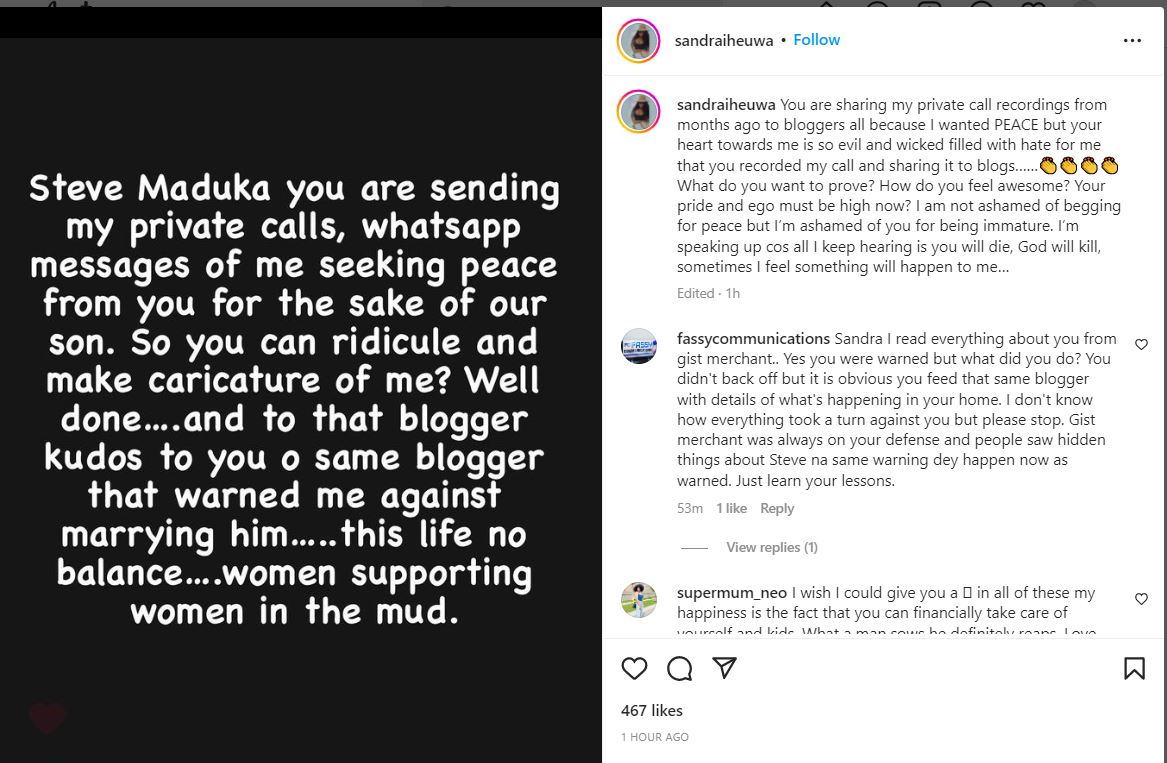The width and height of the screenshot is (1167, 763).
Task: Open sandraiheuwa username in post header
Action: pyautogui.click(x=724, y=41)
